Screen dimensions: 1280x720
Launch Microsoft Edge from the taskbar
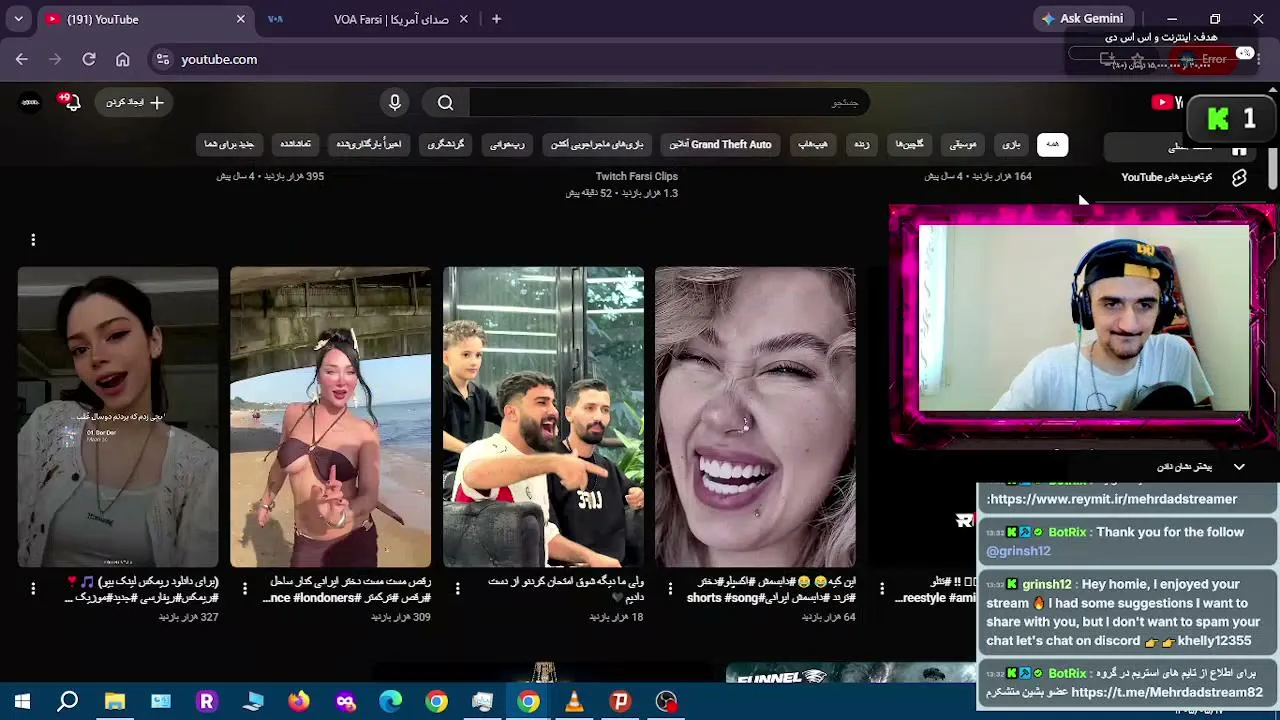point(391,702)
